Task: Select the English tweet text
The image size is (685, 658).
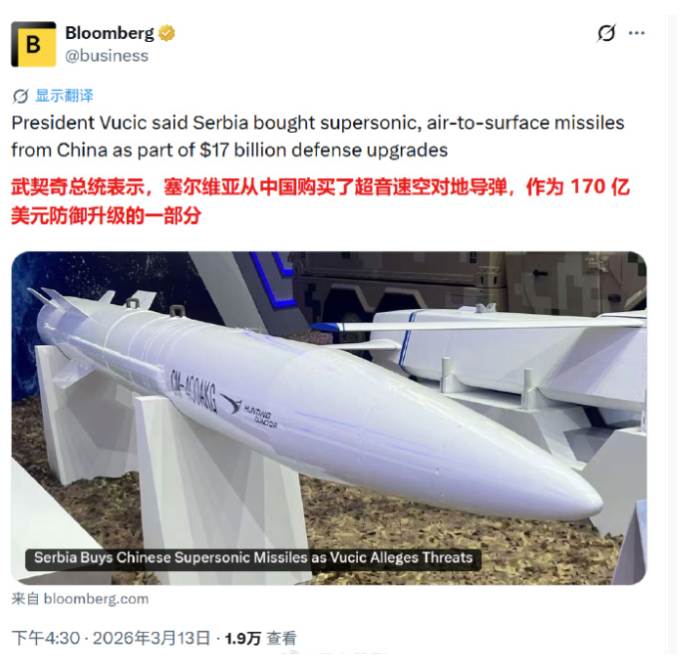Action: pyautogui.click(x=318, y=136)
